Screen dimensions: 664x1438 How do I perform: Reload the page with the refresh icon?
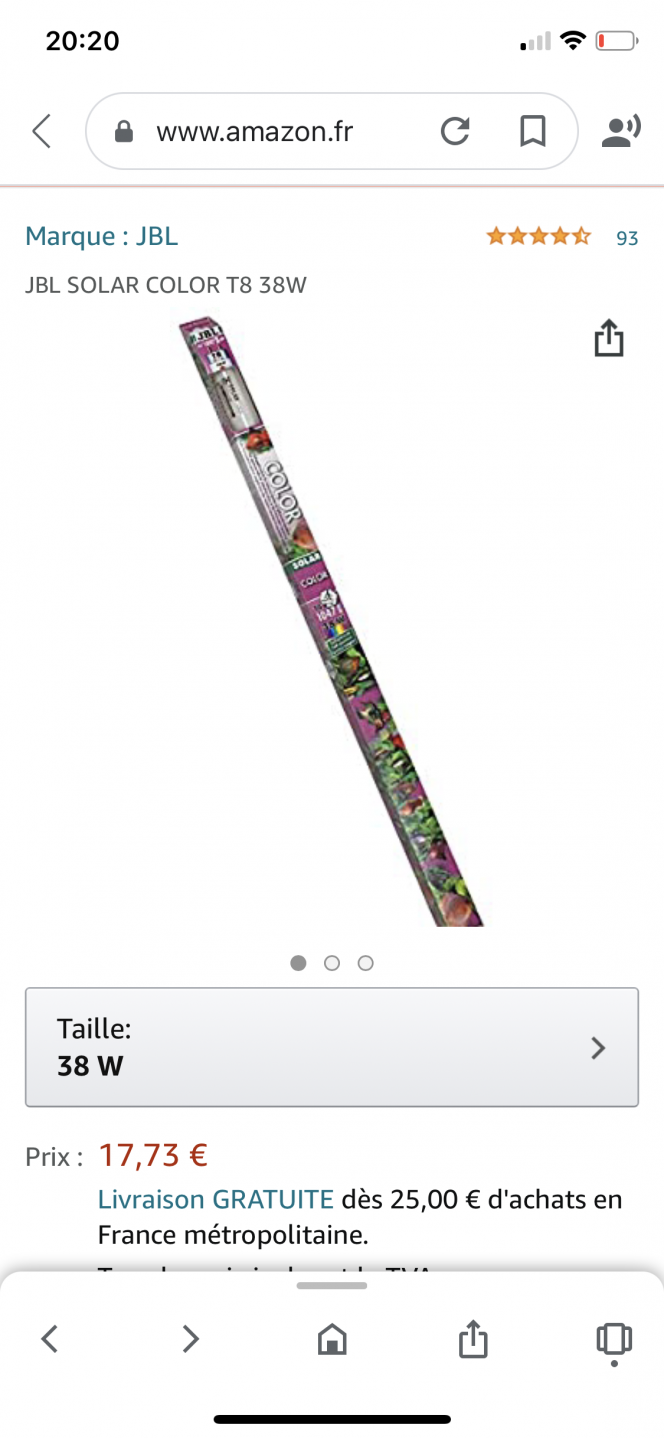pos(455,131)
